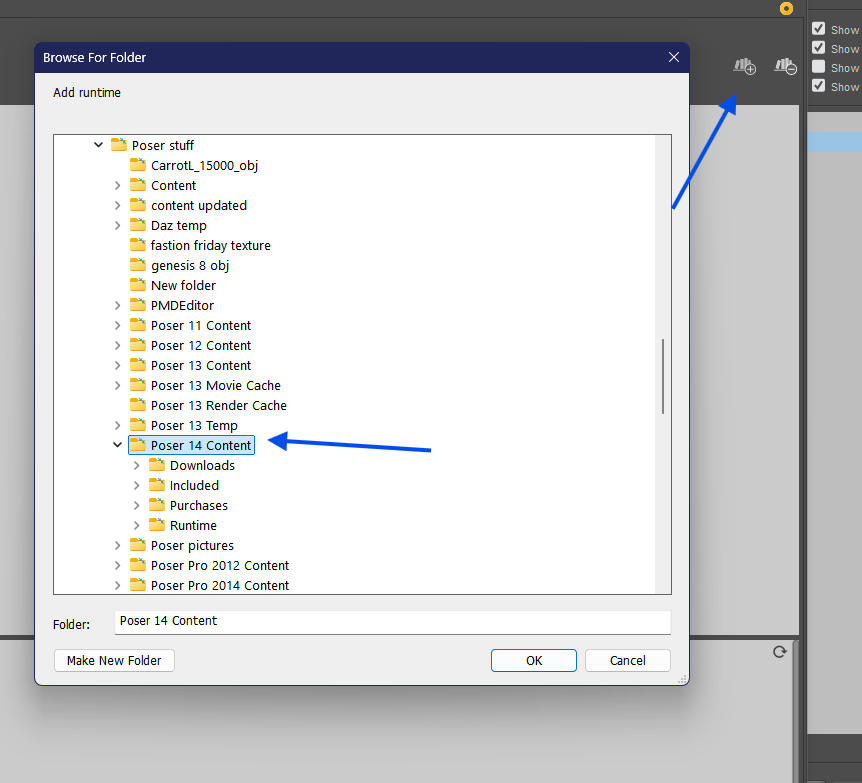Expand the Purchases subfolder
This screenshot has height=783, width=862.
136,505
